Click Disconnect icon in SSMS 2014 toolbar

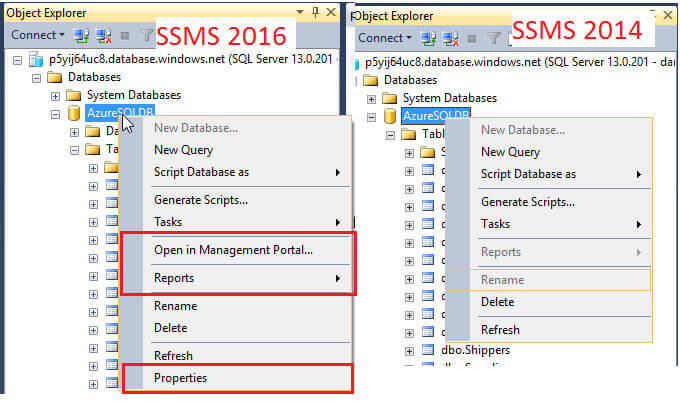pos(451,39)
